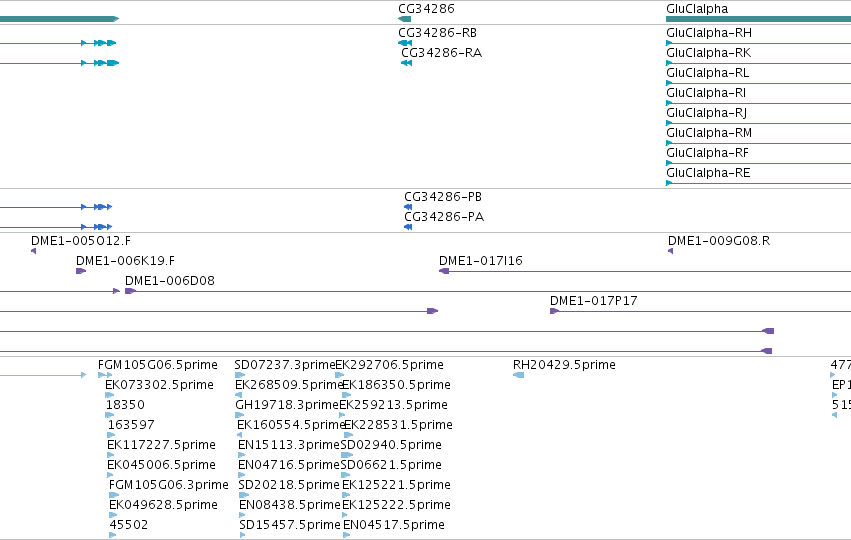This screenshot has width=851, height=540.
Task: Select GluClalpha-RM transcript
Action: 709,133
